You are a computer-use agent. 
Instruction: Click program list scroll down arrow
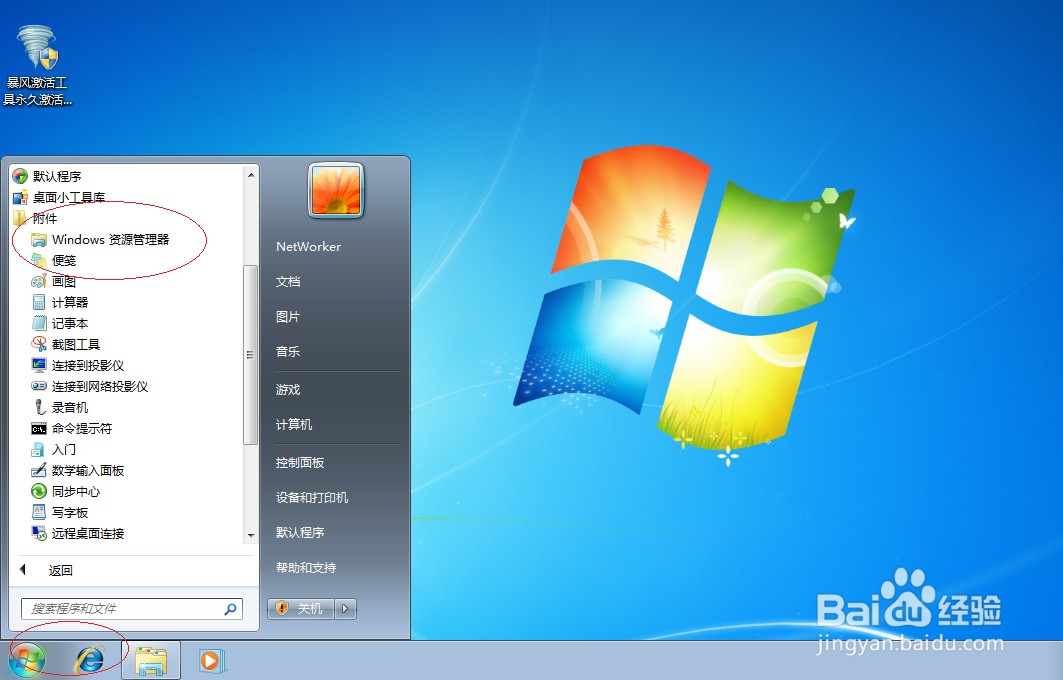[251, 535]
